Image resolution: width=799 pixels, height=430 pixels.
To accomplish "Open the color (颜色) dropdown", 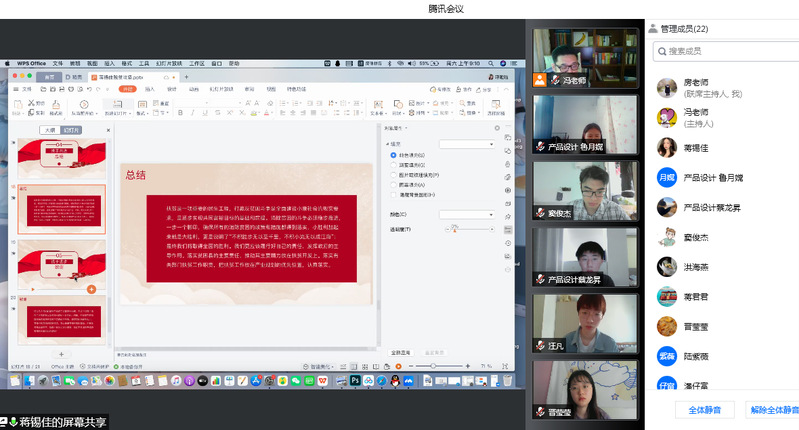I will point(467,215).
